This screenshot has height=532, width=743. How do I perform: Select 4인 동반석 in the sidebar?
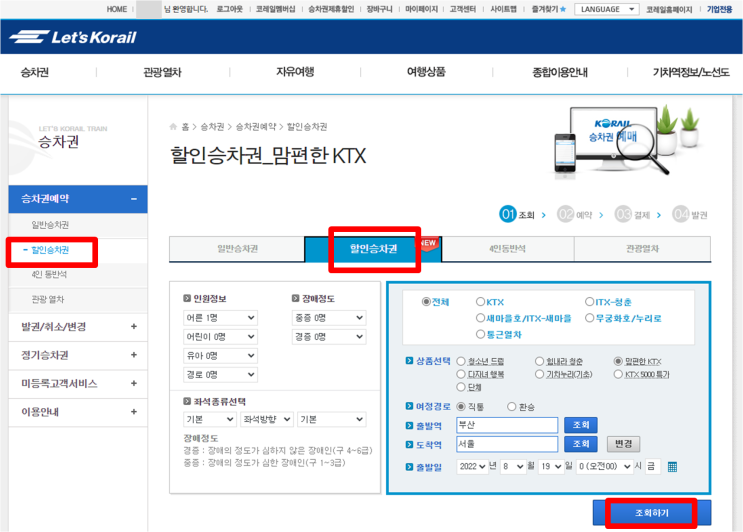point(49,274)
